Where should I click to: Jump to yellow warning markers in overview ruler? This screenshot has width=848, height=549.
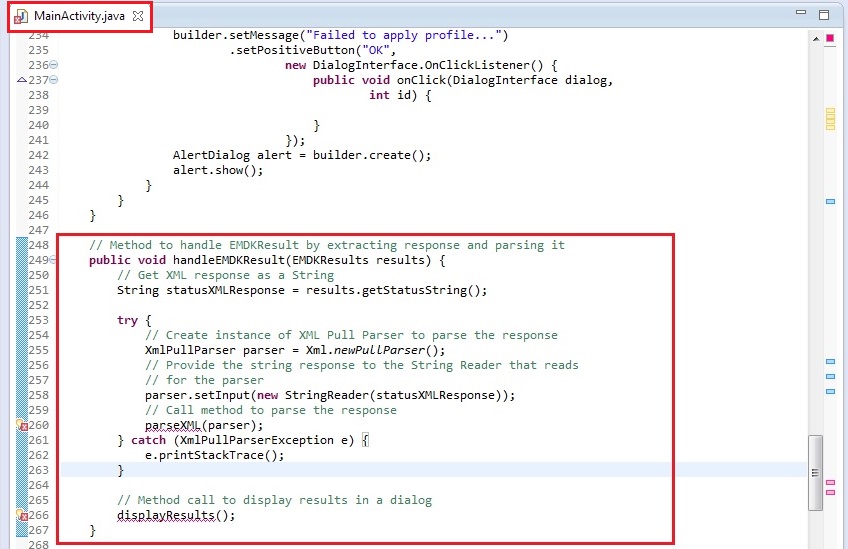point(830,119)
